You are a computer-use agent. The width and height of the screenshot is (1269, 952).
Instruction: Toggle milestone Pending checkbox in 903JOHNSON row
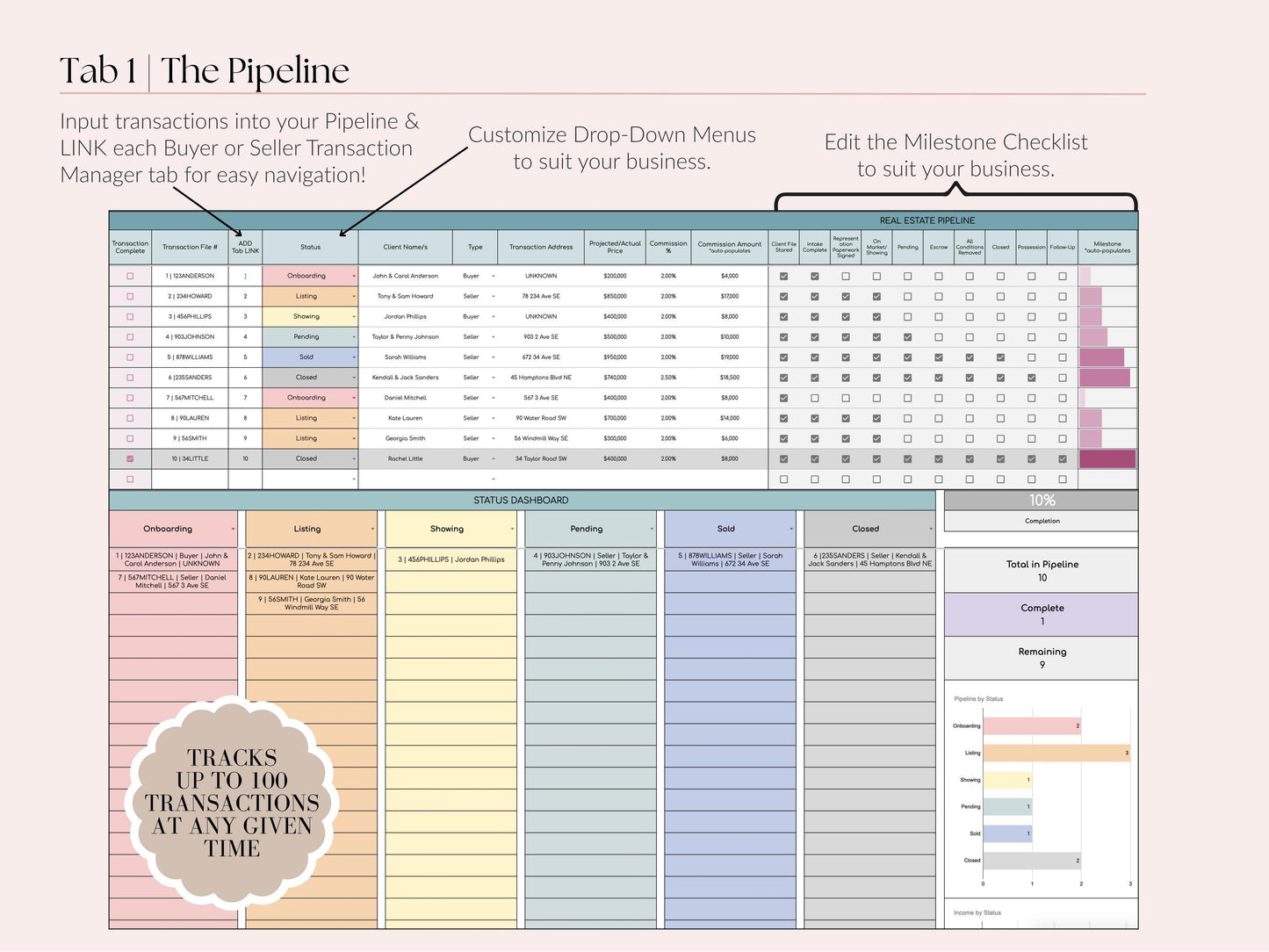pyautogui.click(x=907, y=337)
